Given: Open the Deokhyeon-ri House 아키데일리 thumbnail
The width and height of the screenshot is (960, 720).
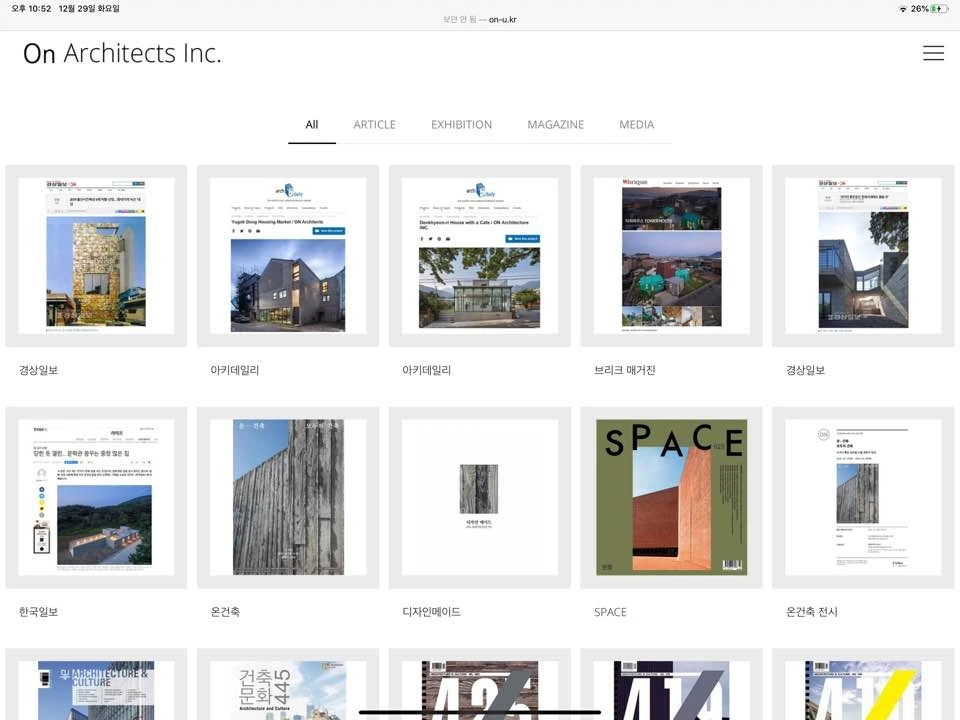Looking at the screenshot, I should click(x=479, y=255).
